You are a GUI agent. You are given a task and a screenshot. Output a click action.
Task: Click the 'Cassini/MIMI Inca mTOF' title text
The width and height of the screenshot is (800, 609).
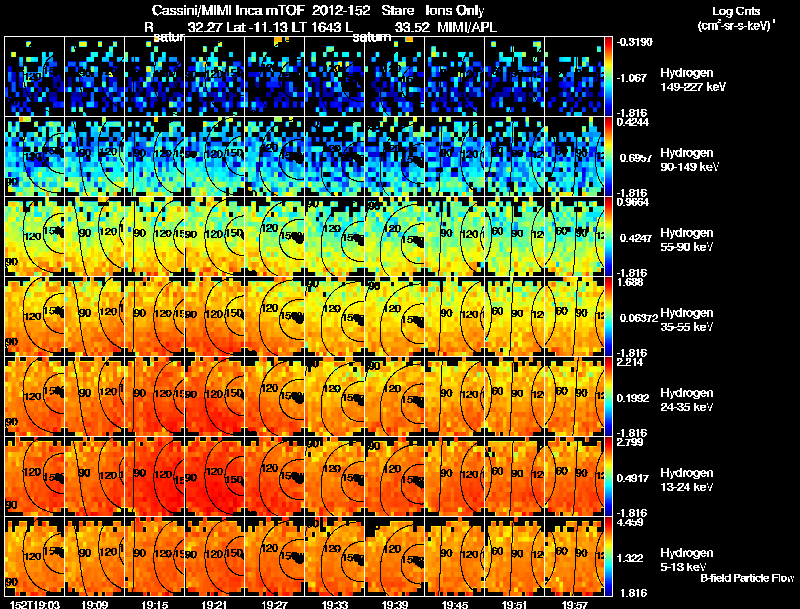click(x=228, y=10)
